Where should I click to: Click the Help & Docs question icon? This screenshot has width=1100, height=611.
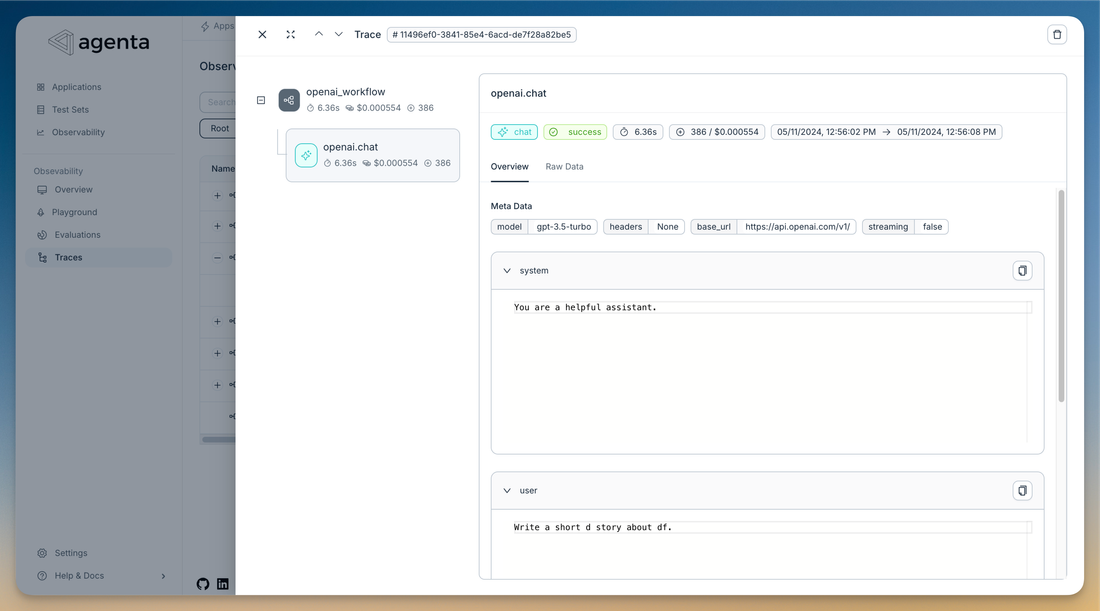point(42,576)
